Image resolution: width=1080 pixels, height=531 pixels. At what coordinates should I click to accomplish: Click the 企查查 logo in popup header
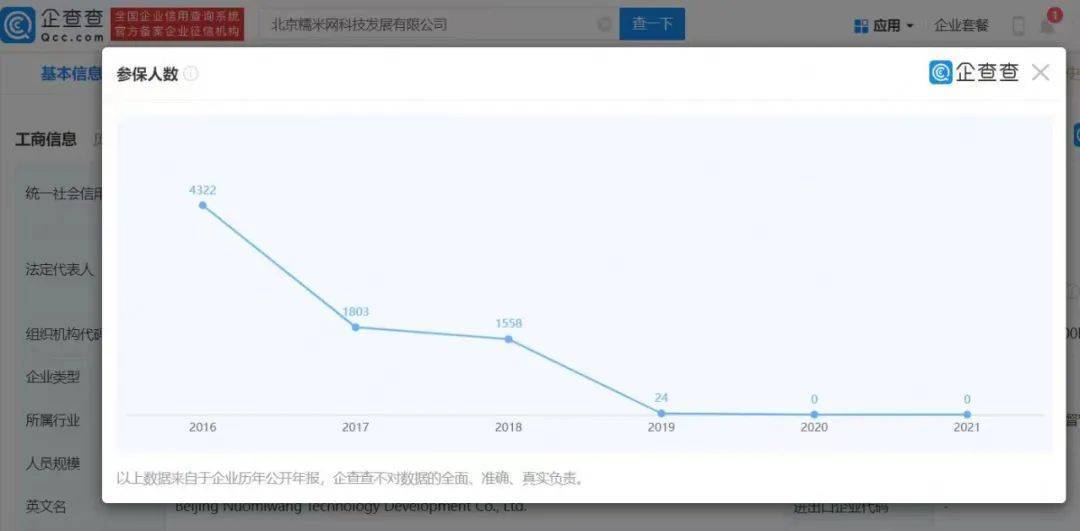973,72
